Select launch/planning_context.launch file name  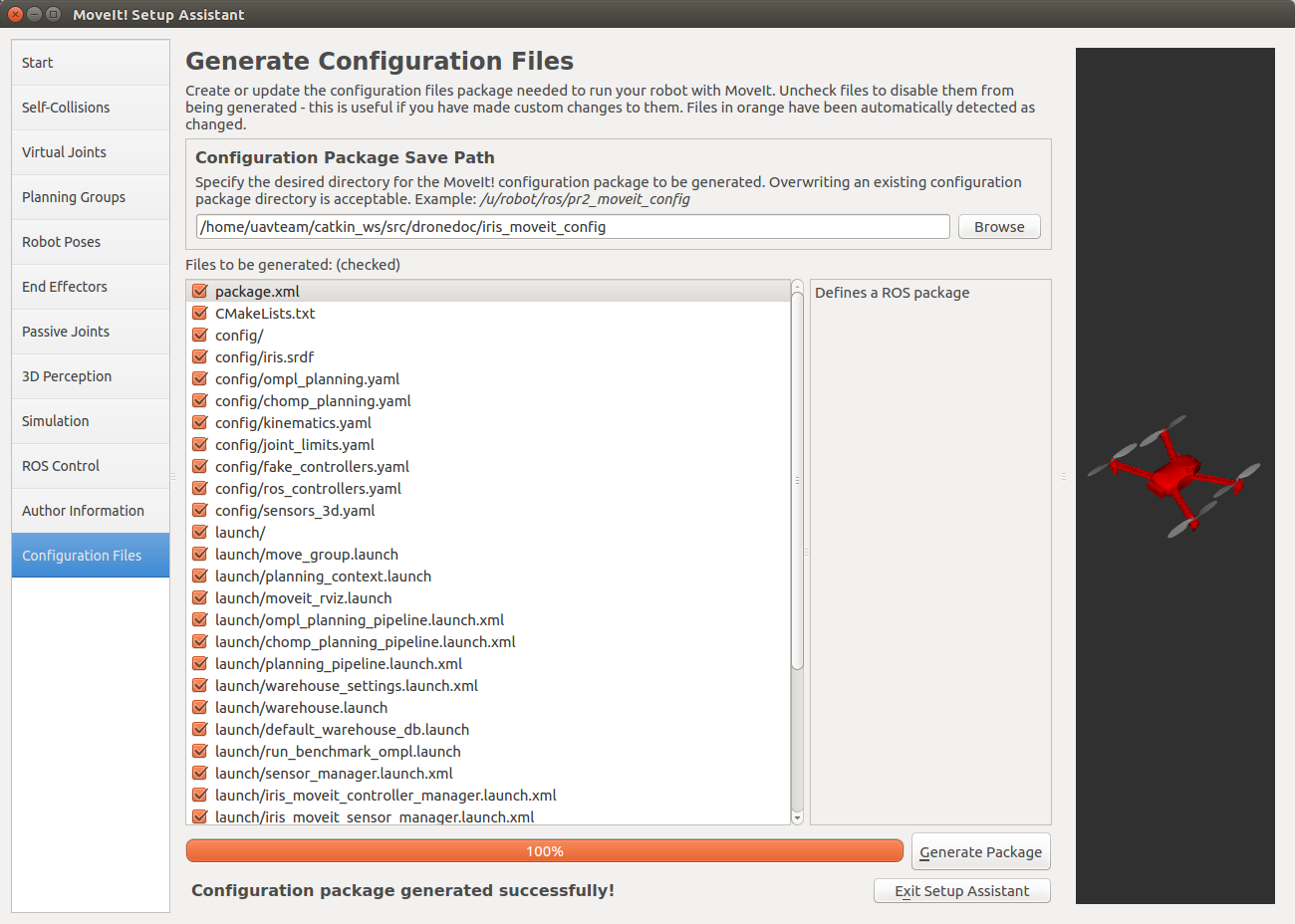tap(323, 577)
